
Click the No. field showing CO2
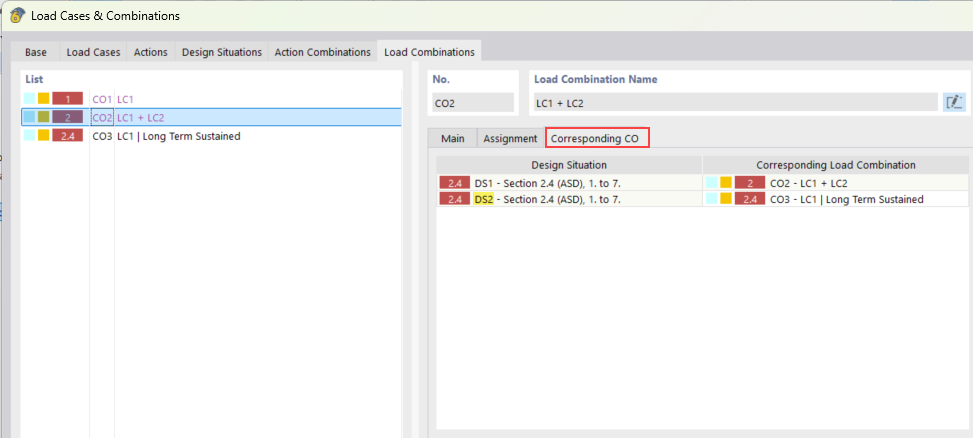pyautogui.click(x=473, y=103)
